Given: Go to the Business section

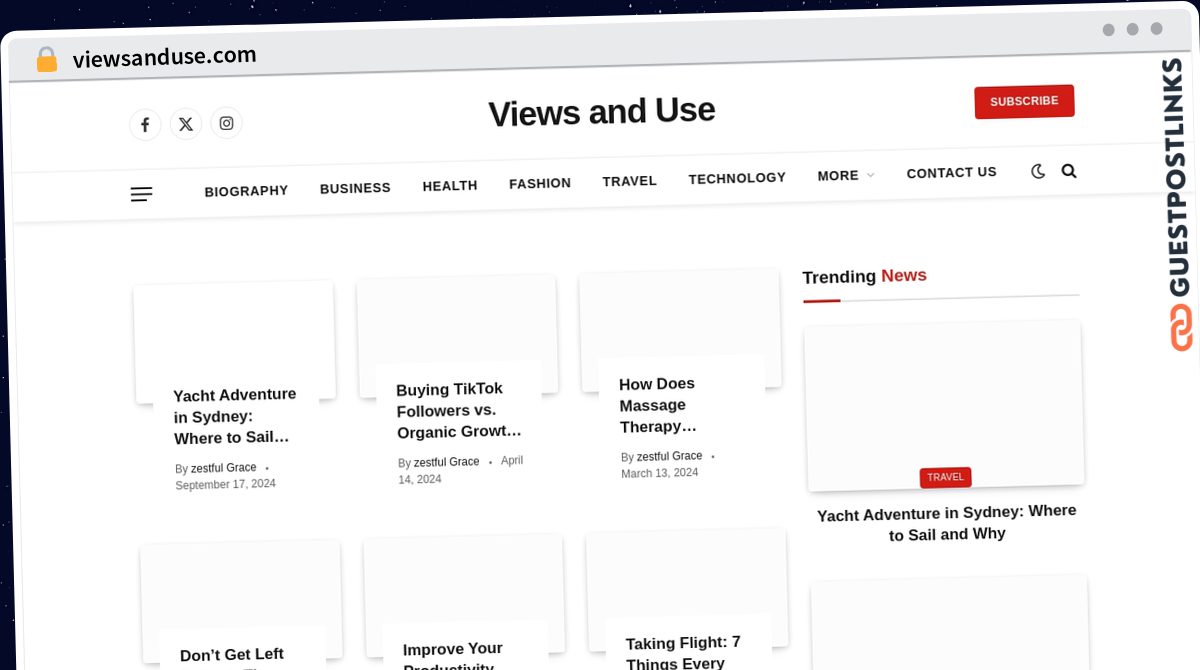Looking at the screenshot, I should [x=355, y=188].
